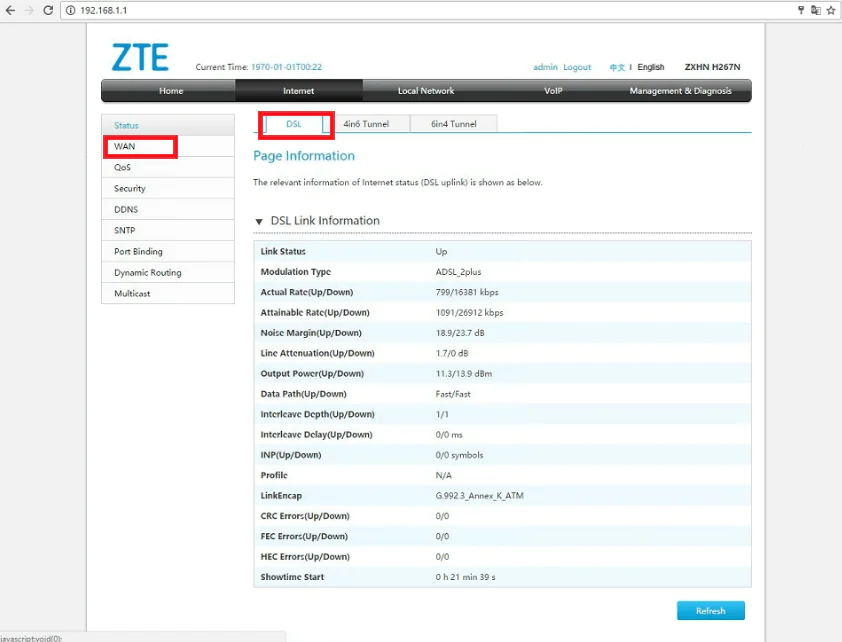Click the browser forward arrow
Image resolution: width=842 pixels, height=642 pixels.
(28, 10)
